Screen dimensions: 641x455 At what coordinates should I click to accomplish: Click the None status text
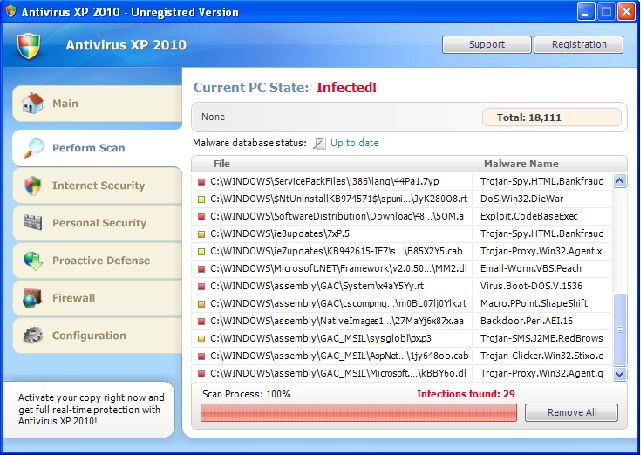pyautogui.click(x=213, y=117)
